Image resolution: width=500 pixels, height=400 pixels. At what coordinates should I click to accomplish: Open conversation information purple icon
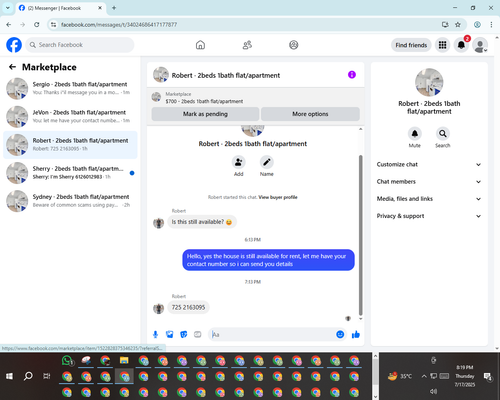[x=352, y=75]
